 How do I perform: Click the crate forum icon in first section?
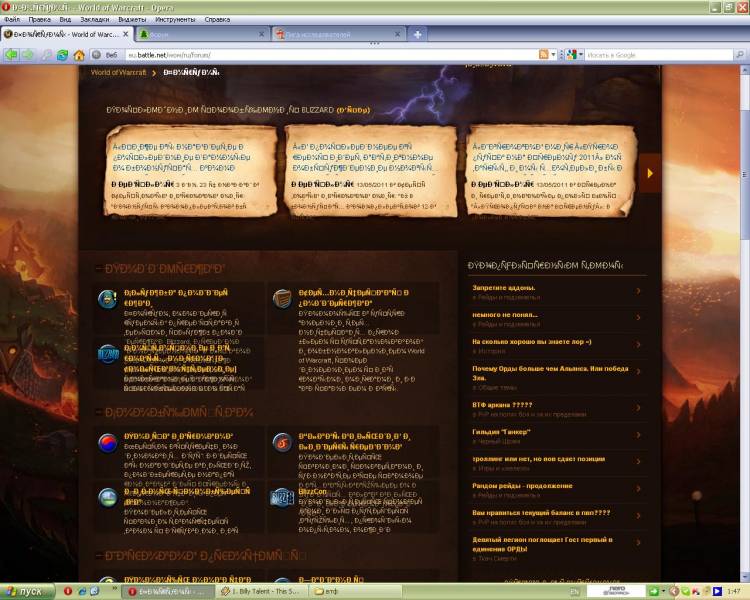pos(282,299)
